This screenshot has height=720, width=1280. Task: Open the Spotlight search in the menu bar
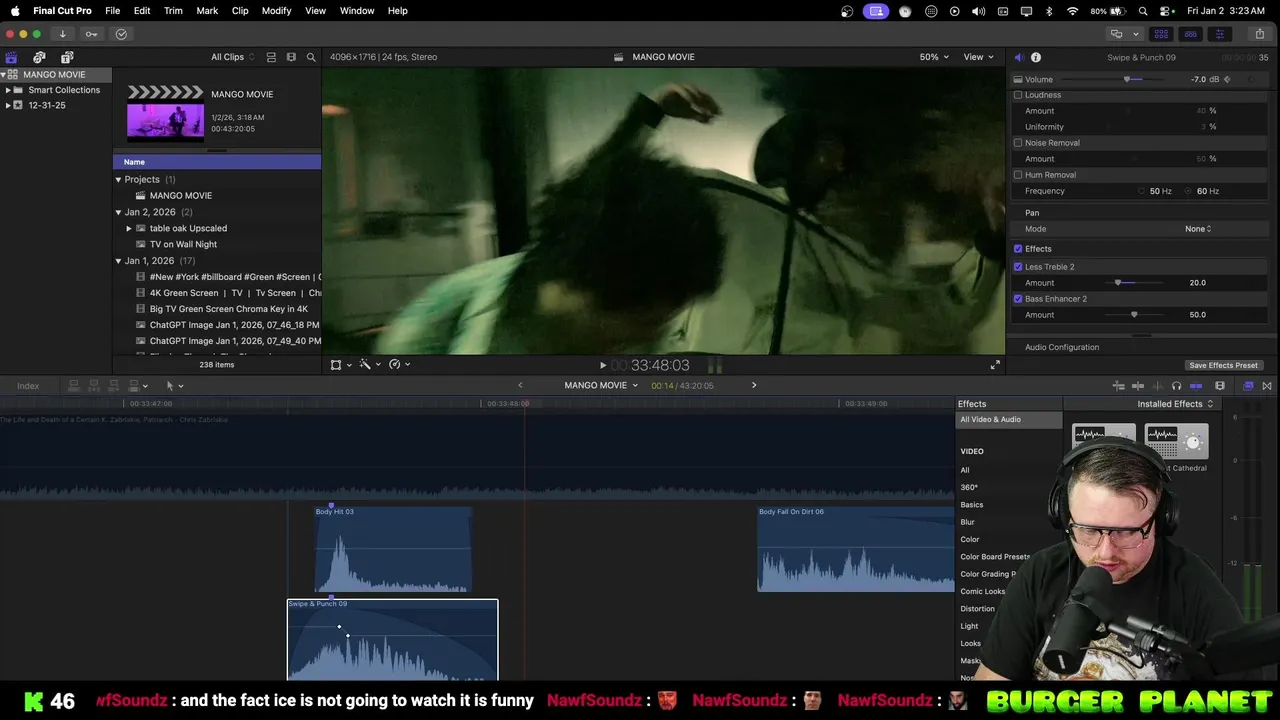pos(1142,11)
